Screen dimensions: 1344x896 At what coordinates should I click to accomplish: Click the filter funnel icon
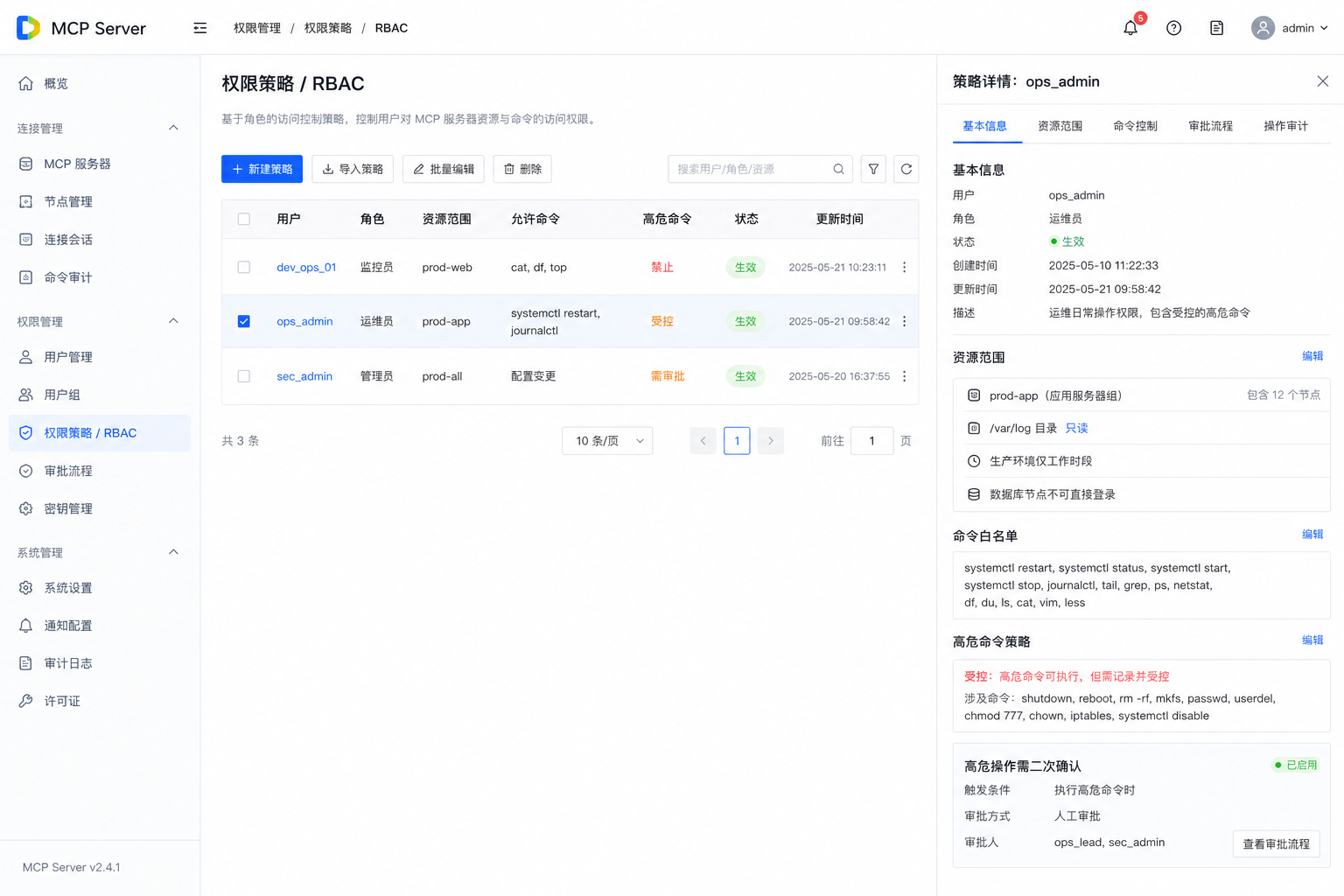tap(873, 169)
